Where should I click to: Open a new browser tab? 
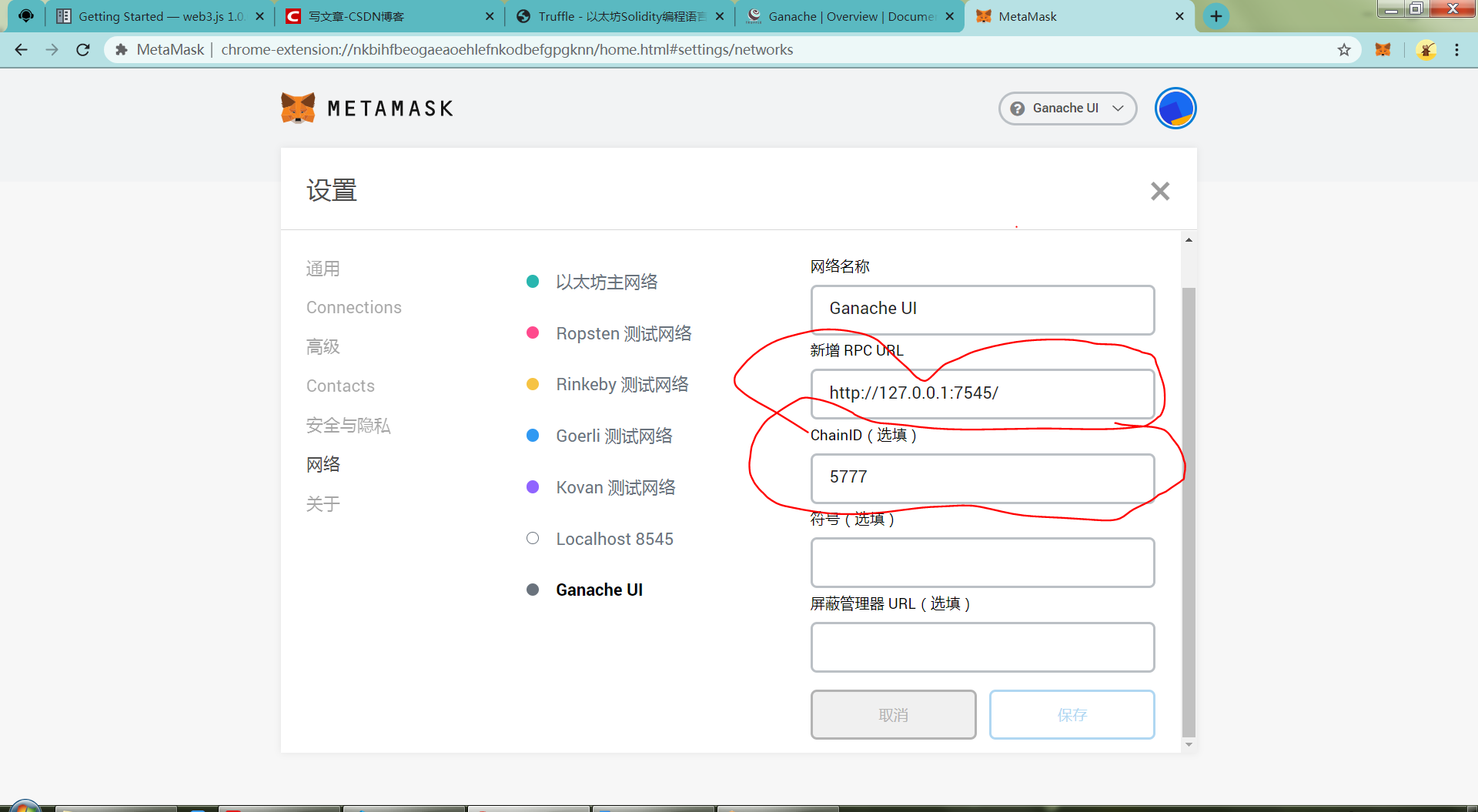point(1215,15)
